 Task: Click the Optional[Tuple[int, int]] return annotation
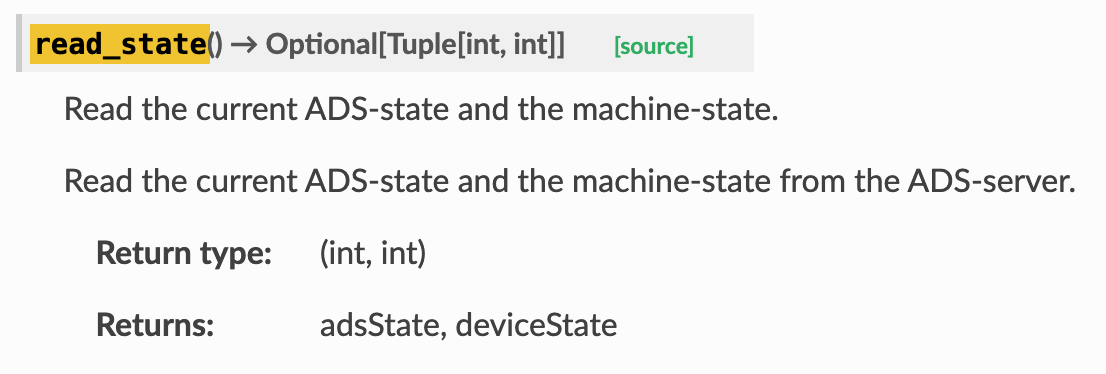click(415, 45)
